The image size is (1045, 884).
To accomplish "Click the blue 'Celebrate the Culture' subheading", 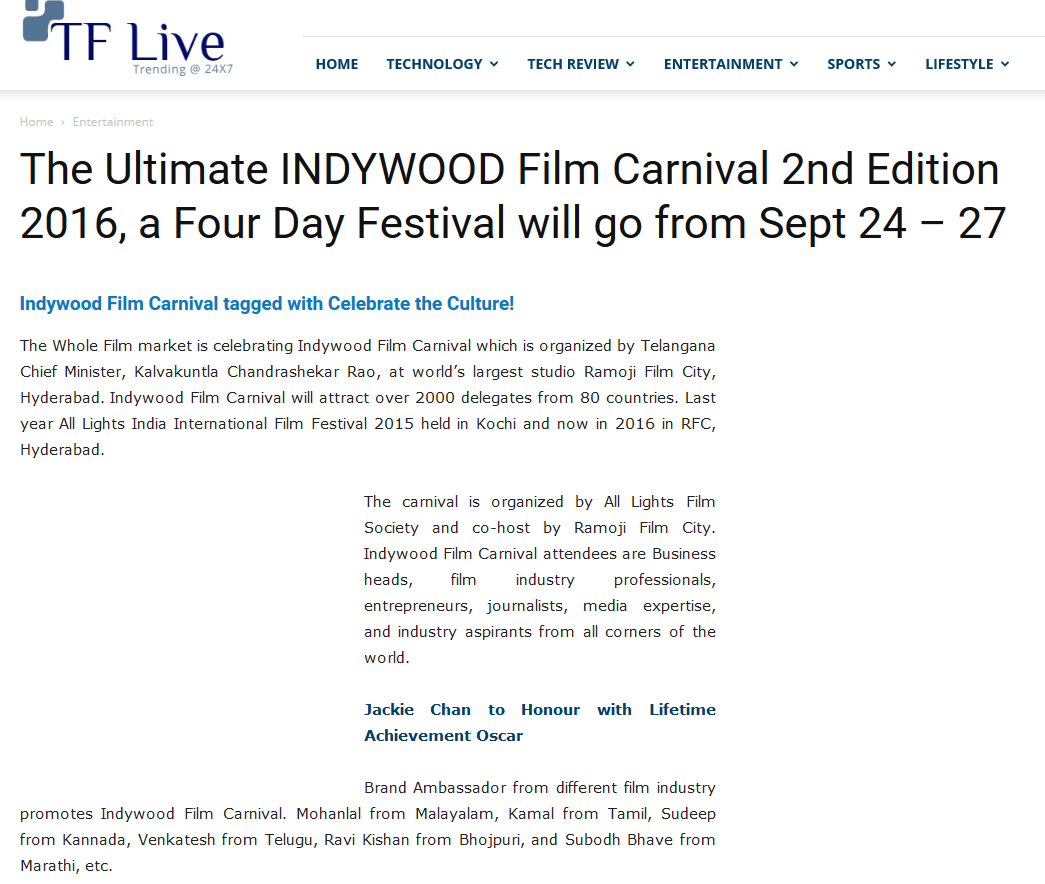I will [x=267, y=304].
